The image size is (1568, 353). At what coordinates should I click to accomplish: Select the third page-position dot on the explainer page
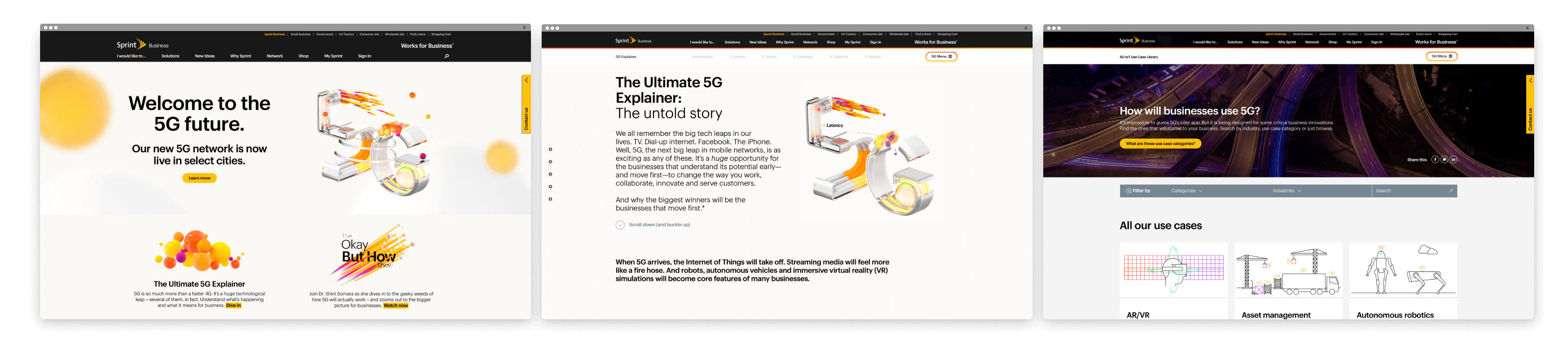pyautogui.click(x=550, y=174)
